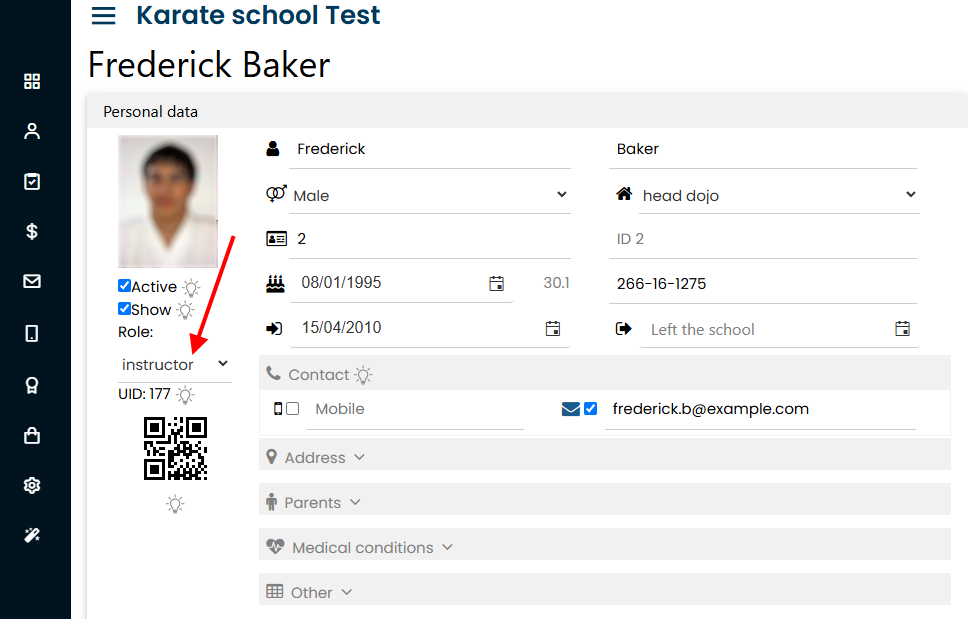Open the hamburger navigation menu
968x619 pixels.
tap(103, 15)
